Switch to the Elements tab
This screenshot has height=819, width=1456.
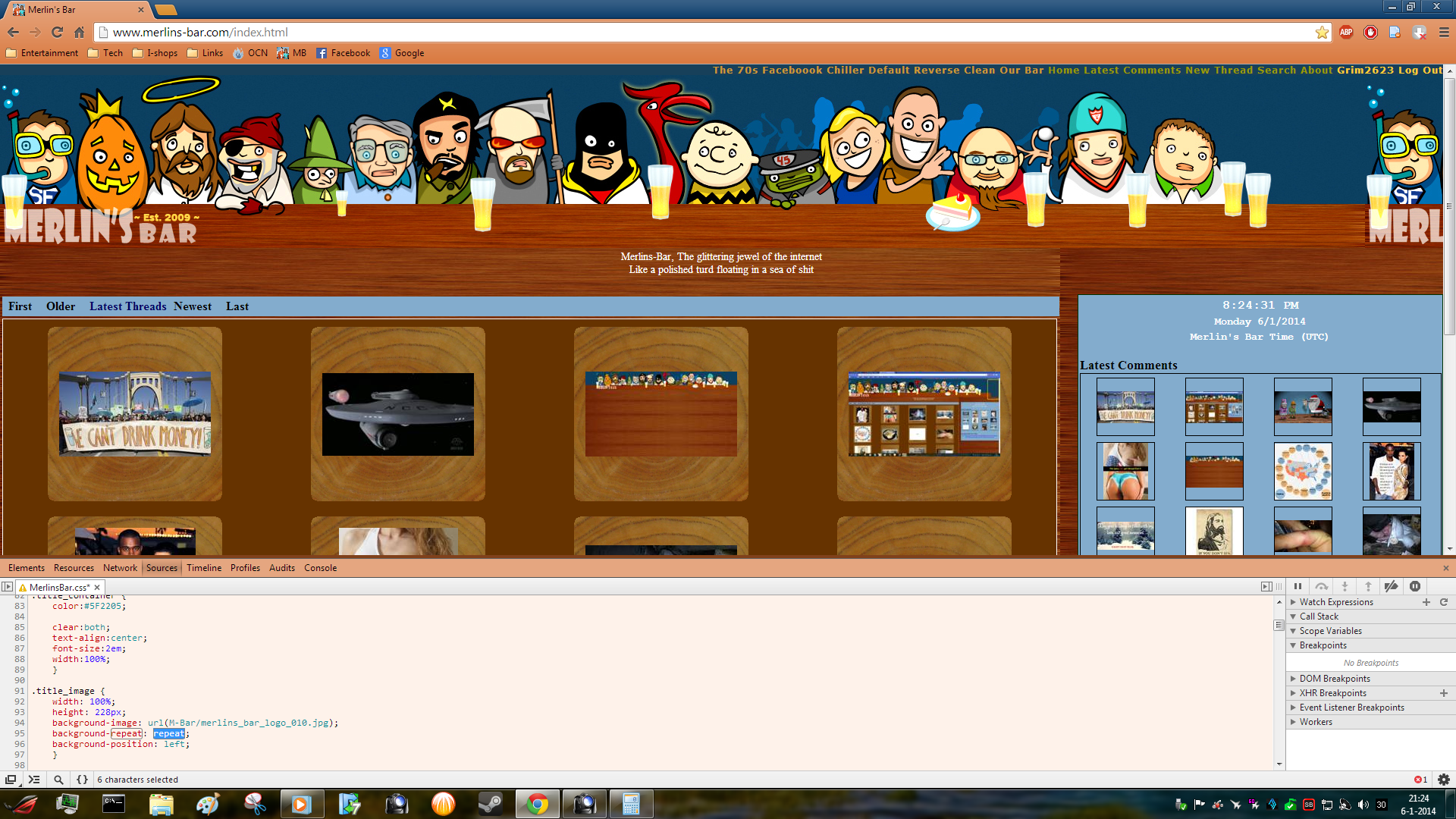(27, 568)
